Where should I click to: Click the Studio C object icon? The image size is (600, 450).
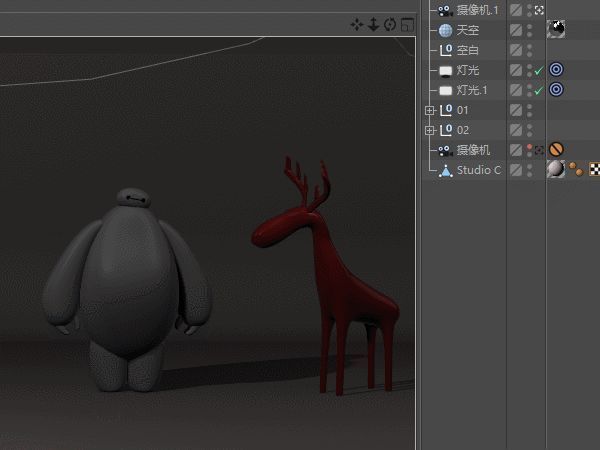point(446,171)
